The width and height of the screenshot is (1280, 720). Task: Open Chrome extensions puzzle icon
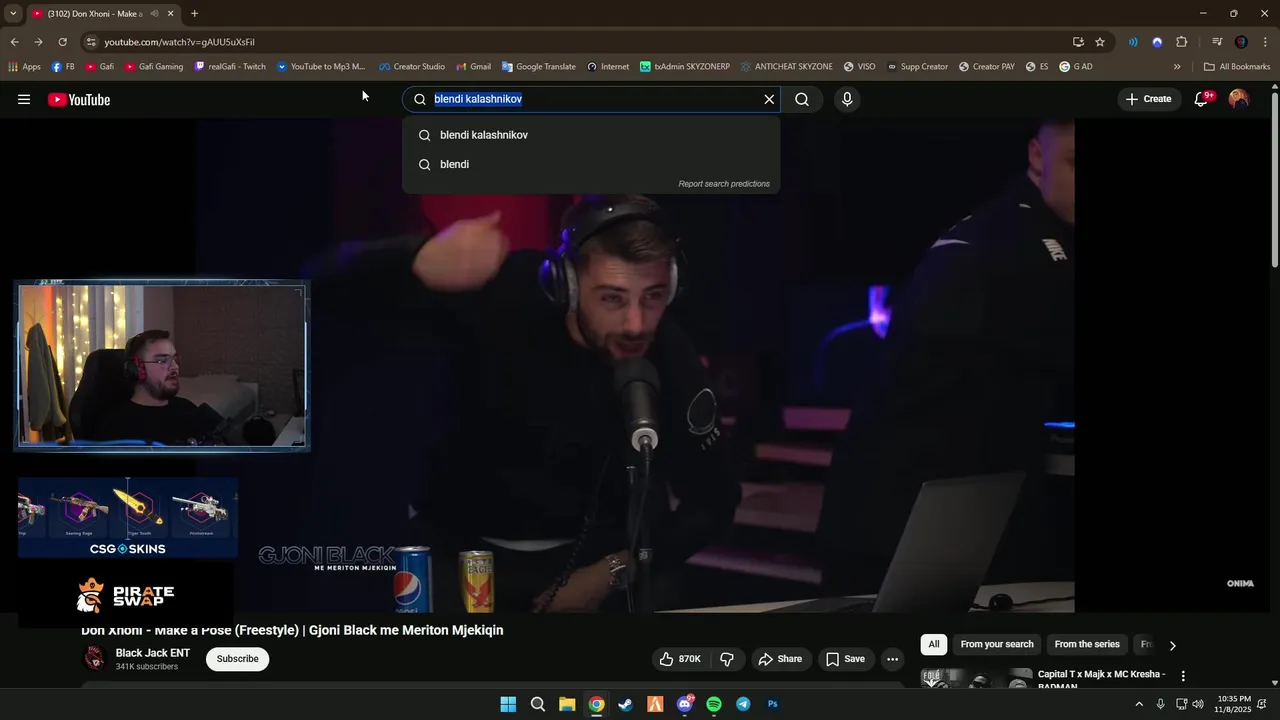(x=1181, y=42)
